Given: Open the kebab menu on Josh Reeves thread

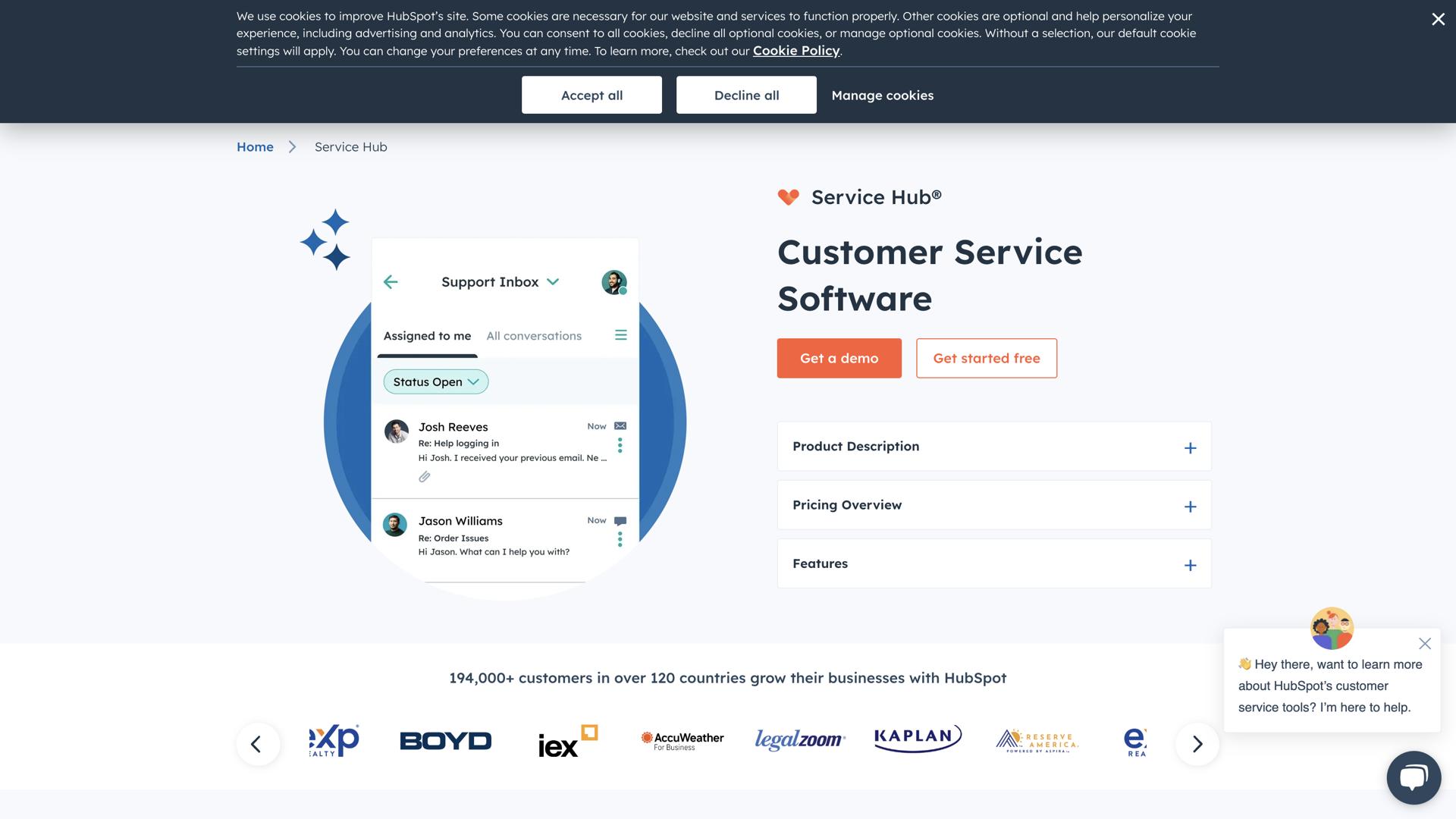Looking at the screenshot, I should (620, 446).
